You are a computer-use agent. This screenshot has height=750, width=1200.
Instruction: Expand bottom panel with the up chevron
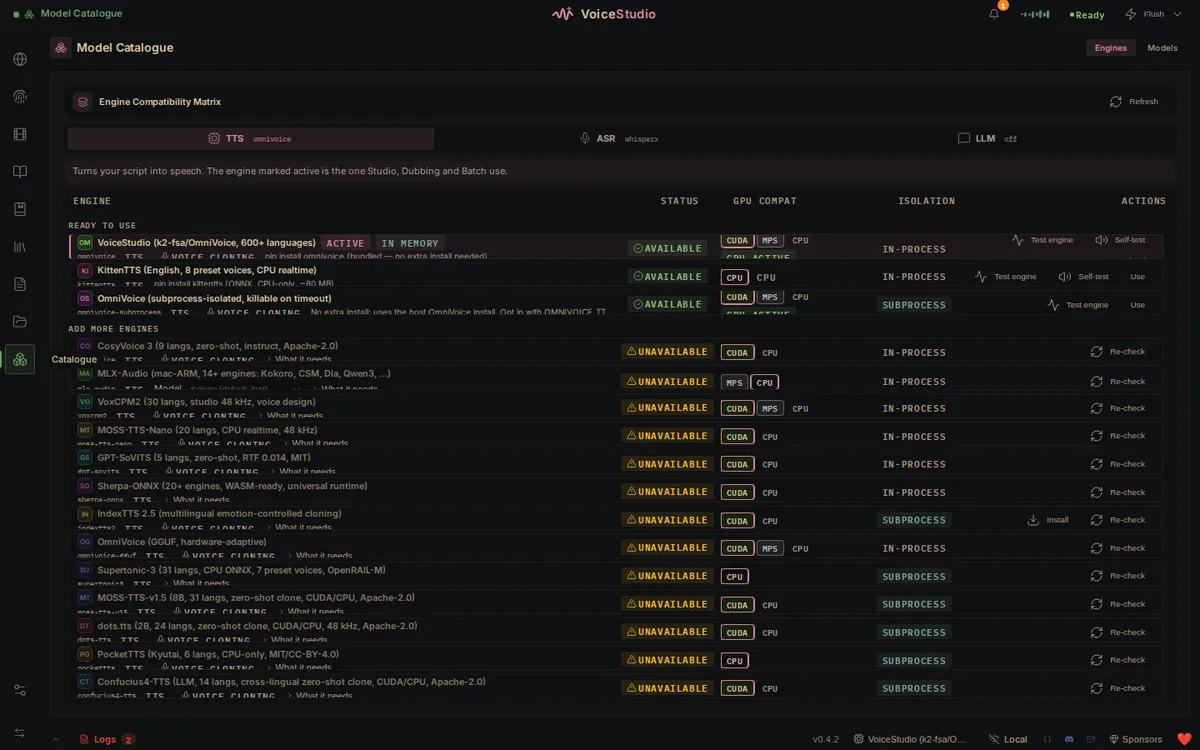click(x=56, y=739)
